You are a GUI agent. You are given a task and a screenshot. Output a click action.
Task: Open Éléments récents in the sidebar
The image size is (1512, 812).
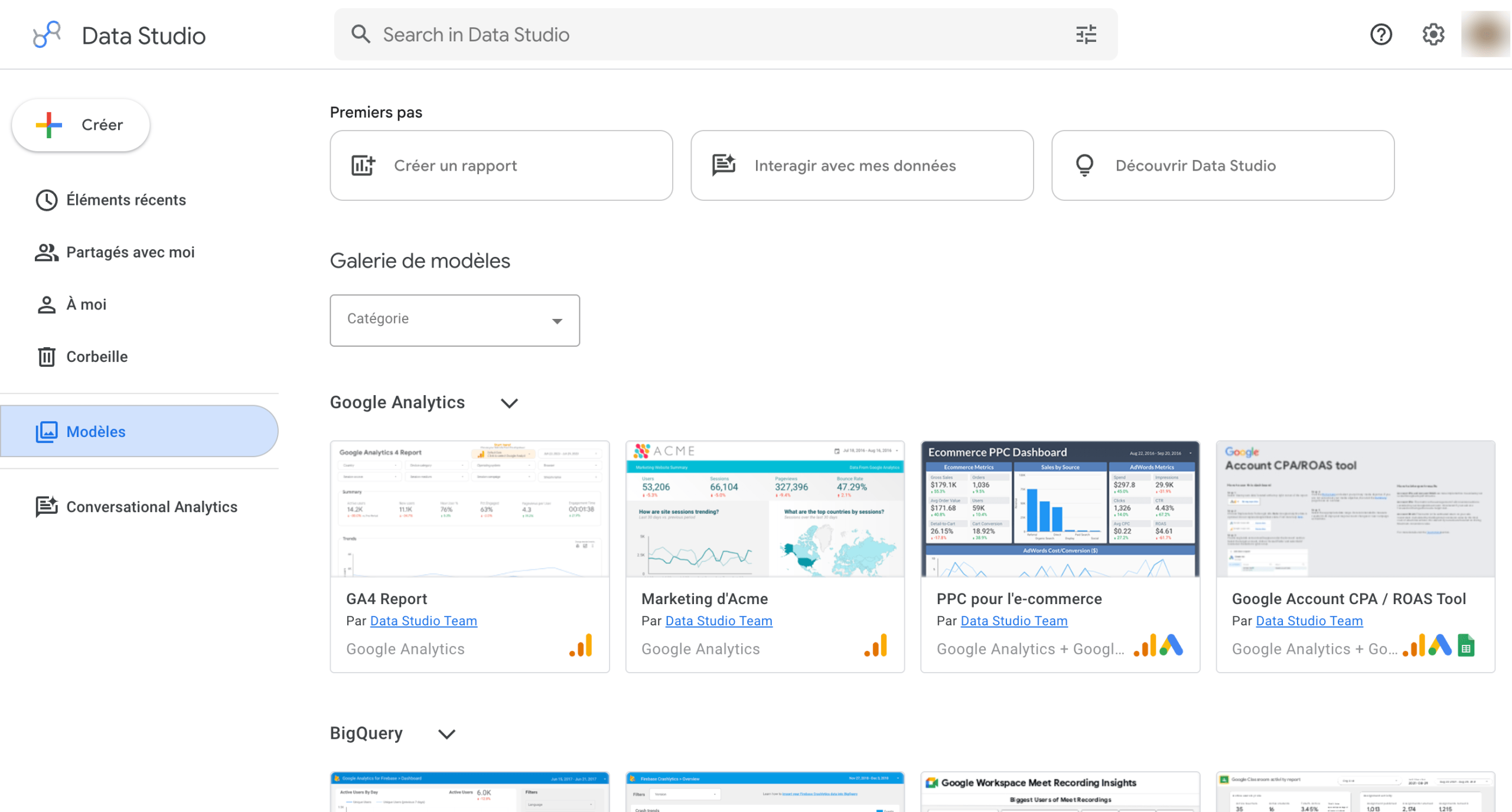pyautogui.click(x=139, y=200)
